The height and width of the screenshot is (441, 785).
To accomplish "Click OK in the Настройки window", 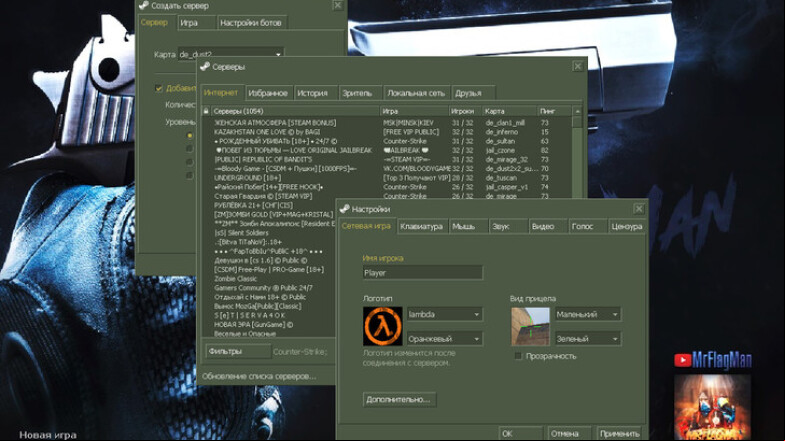I will point(521,433).
